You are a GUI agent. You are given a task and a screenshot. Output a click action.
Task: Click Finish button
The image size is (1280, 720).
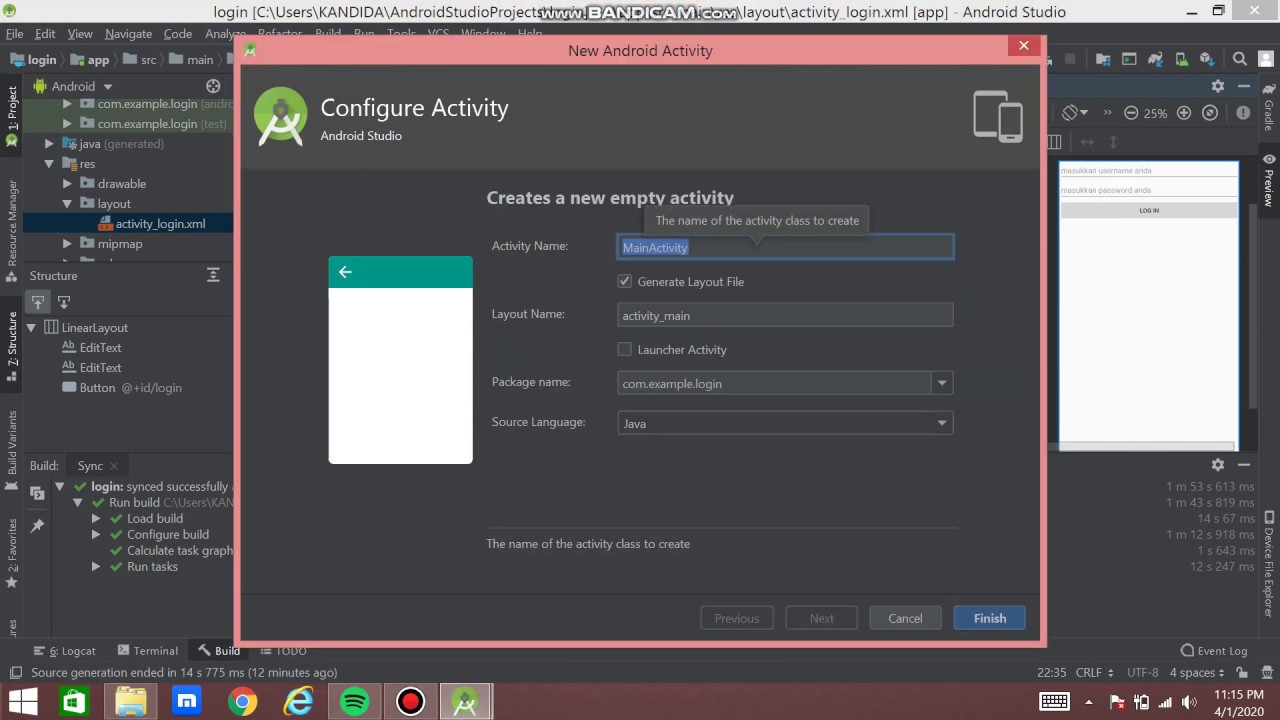click(990, 618)
